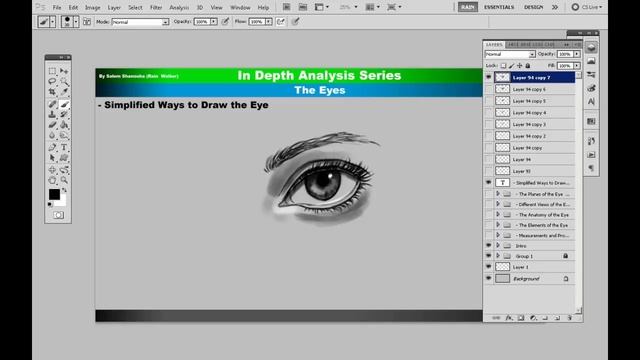The width and height of the screenshot is (640, 360).
Task: Click the foreground color swatch
Action: click(x=53, y=194)
